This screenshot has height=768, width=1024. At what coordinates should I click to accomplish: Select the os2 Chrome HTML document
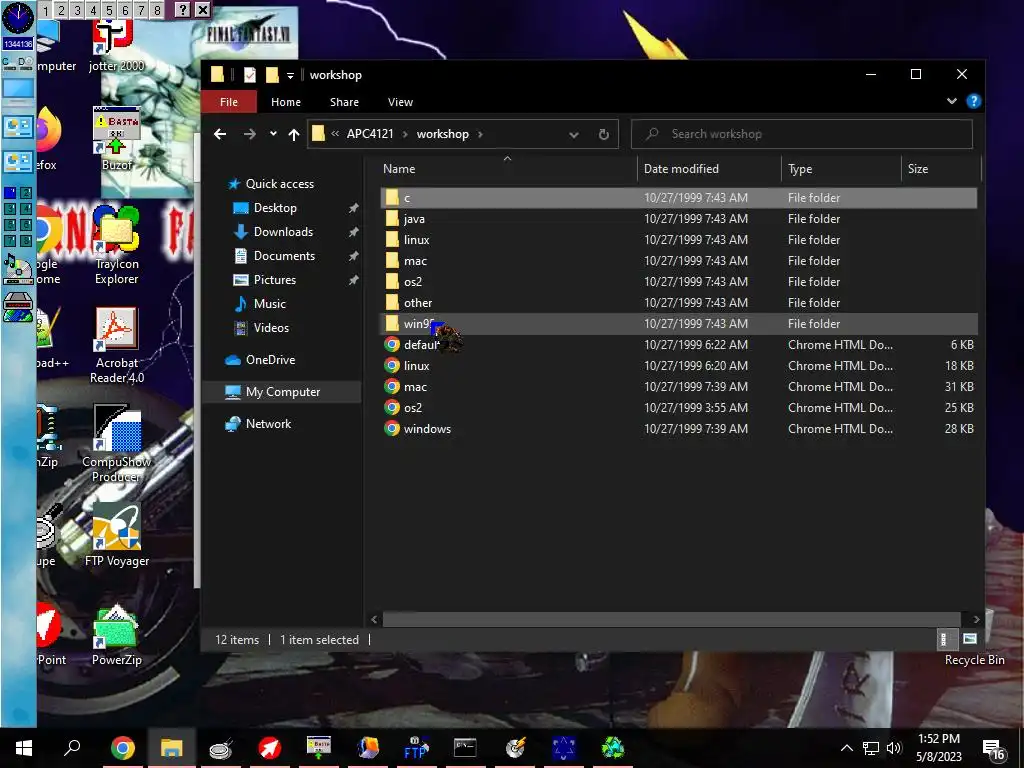point(679,408)
